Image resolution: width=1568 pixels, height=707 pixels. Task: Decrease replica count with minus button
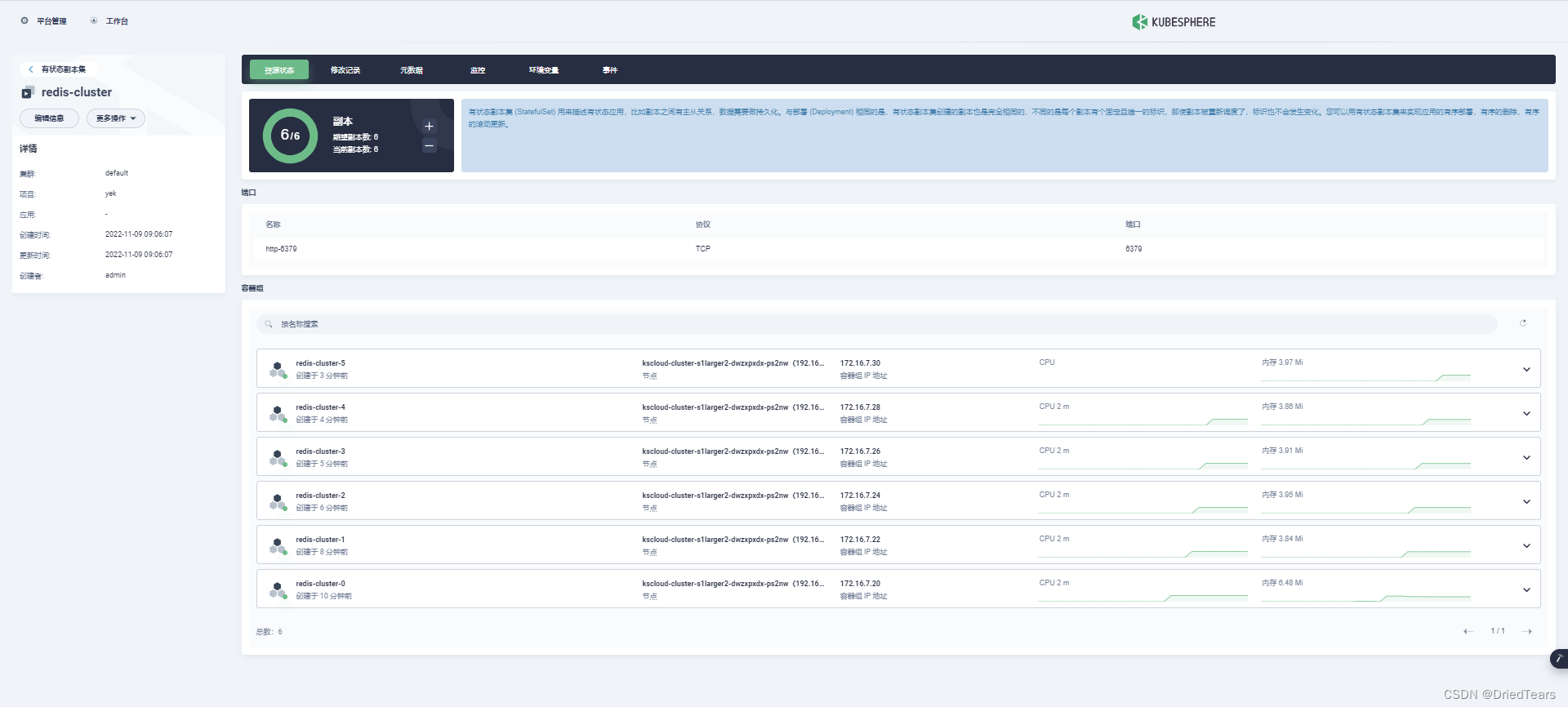point(430,145)
